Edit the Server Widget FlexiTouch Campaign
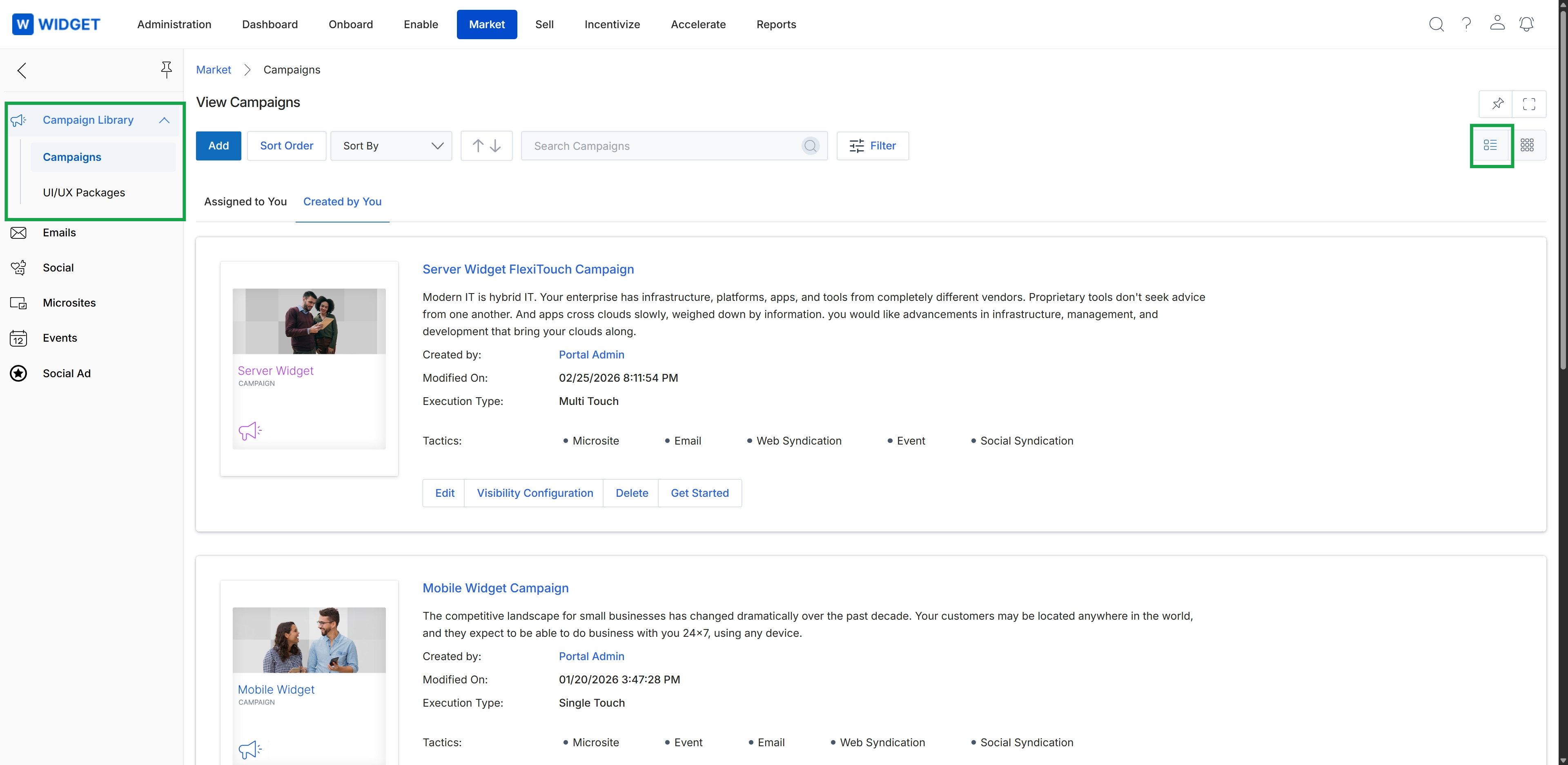Screen dimensions: 1568x765 [444, 493]
